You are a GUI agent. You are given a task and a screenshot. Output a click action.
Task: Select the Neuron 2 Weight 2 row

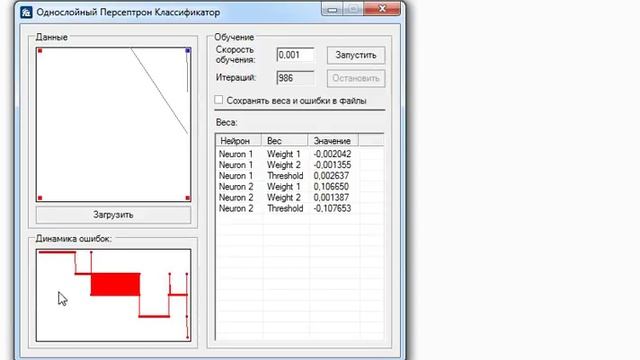pos(300,198)
